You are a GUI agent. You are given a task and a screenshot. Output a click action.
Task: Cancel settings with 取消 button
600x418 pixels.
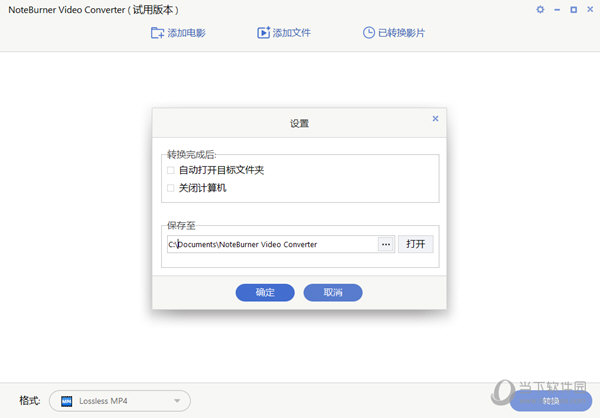point(333,292)
